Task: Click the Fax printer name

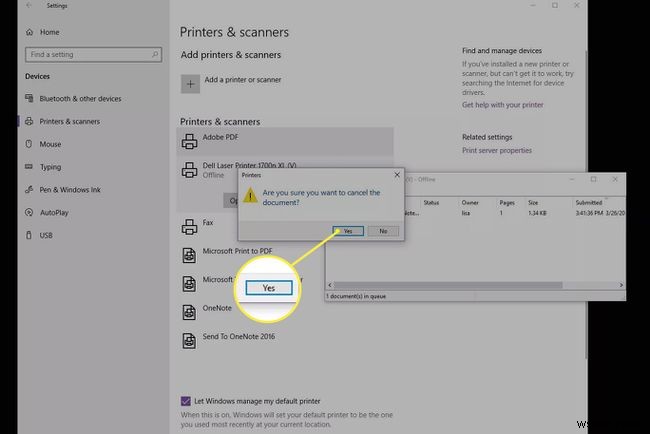Action: coord(208,223)
